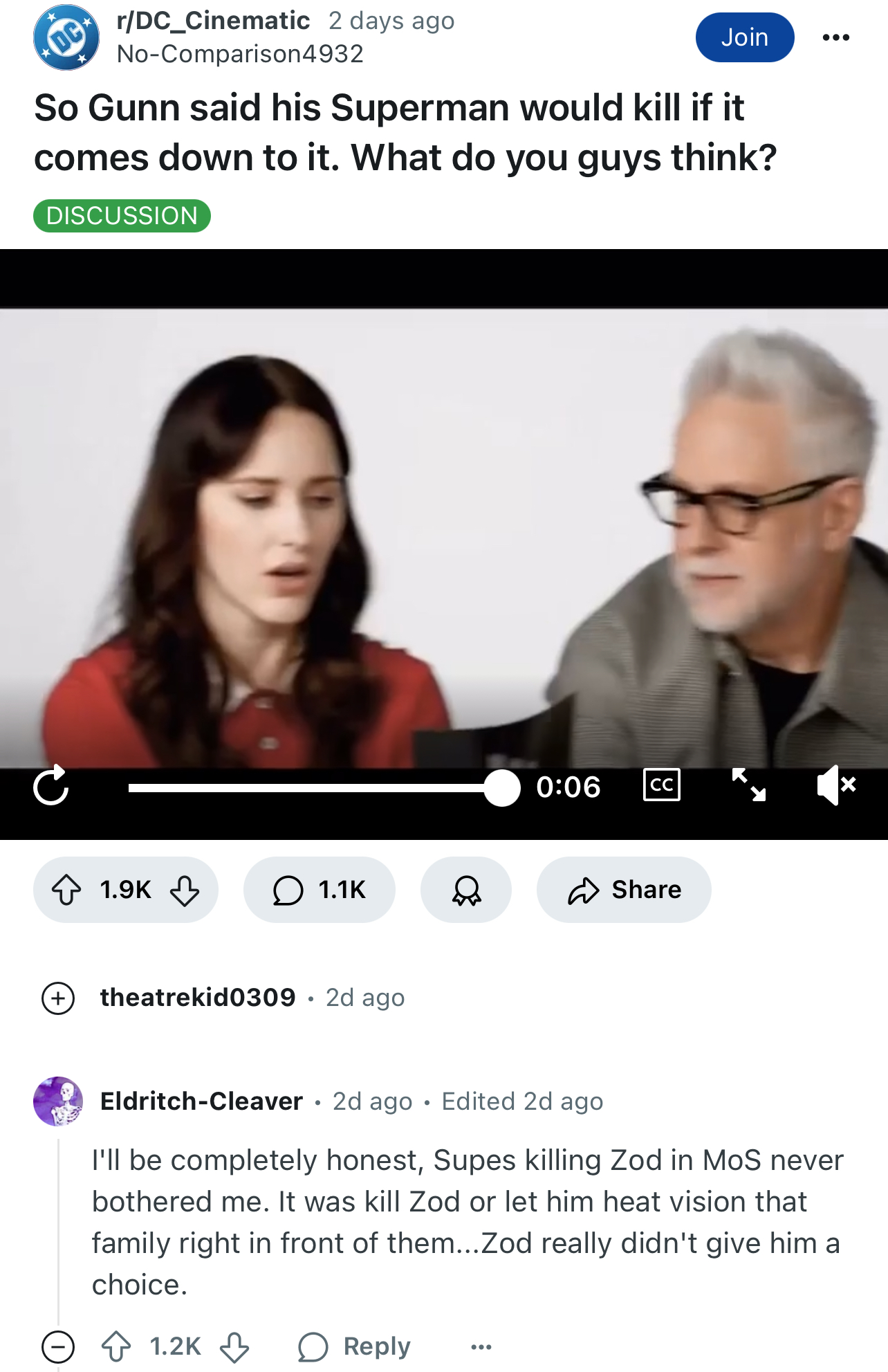Expand theatrekid0309's collapsed comment
This screenshot has width=888, height=1372.
tap(58, 998)
